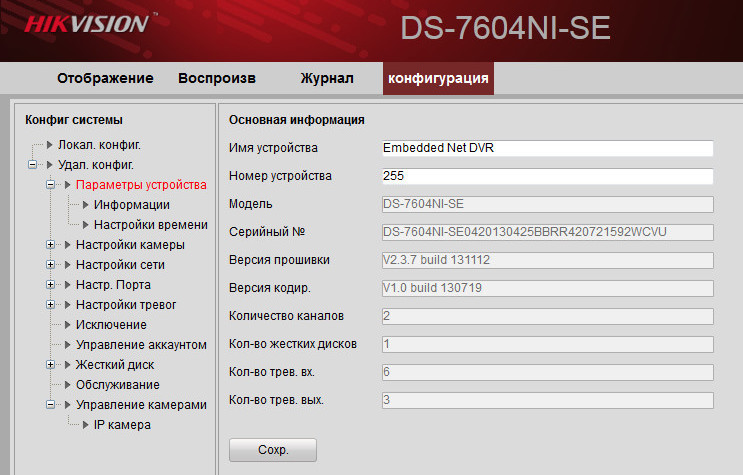Click the Кол-во жестких дисков field

[547, 344]
